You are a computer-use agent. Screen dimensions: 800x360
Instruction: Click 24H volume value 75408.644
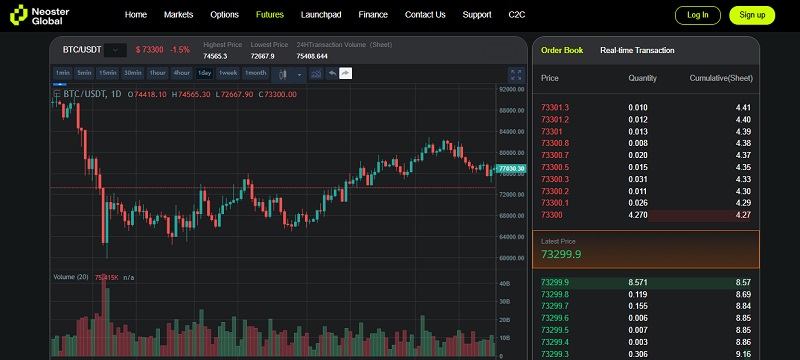[312, 57]
